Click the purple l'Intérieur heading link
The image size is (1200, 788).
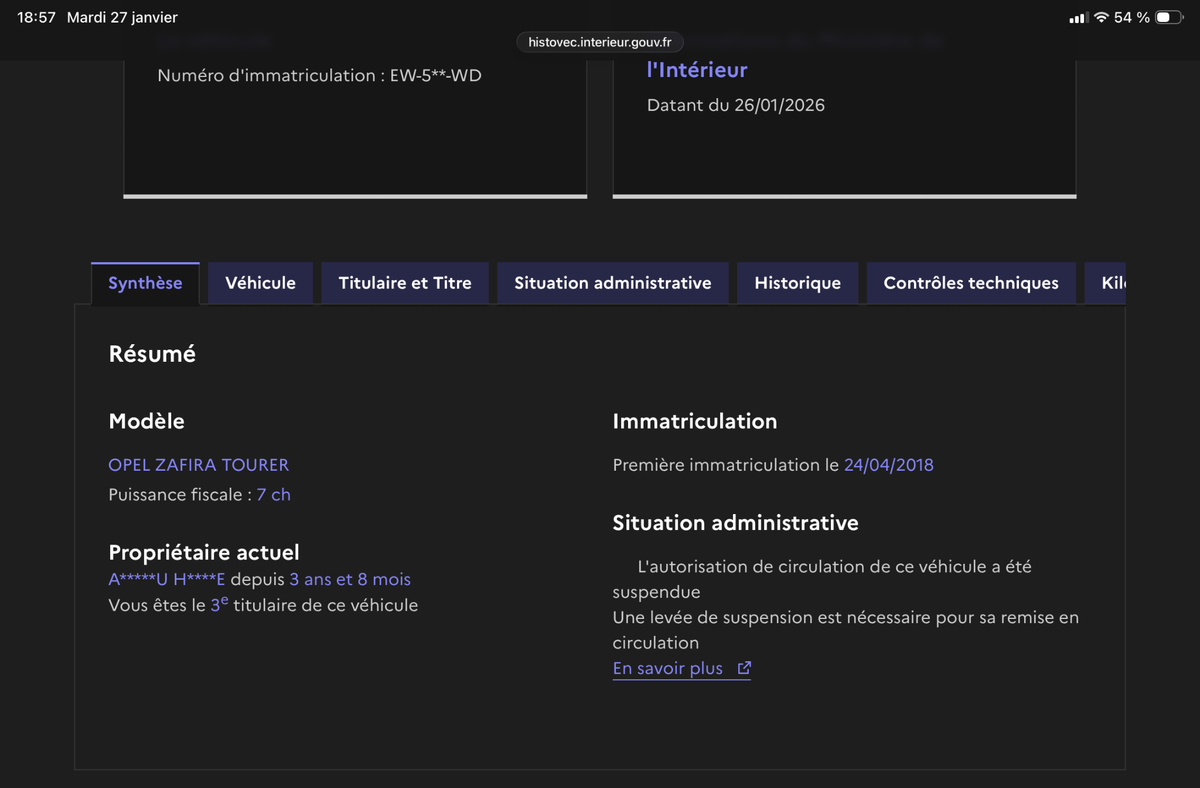click(x=697, y=70)
